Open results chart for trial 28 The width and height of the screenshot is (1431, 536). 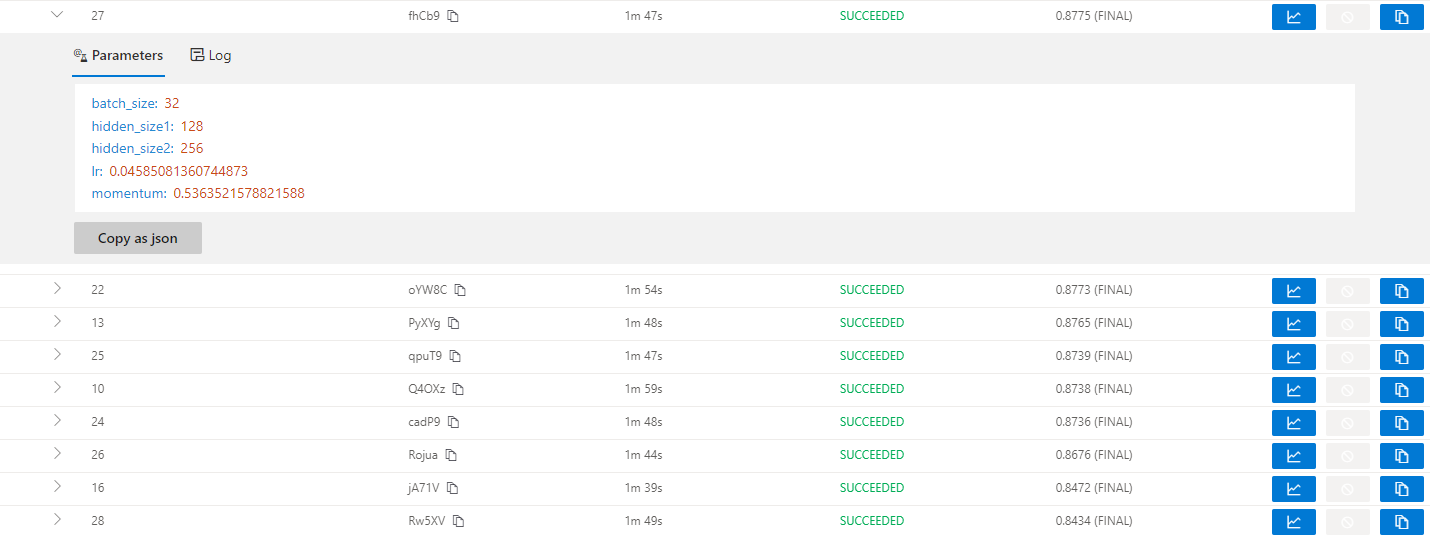pyautogui.click(x=1293, y=522)
